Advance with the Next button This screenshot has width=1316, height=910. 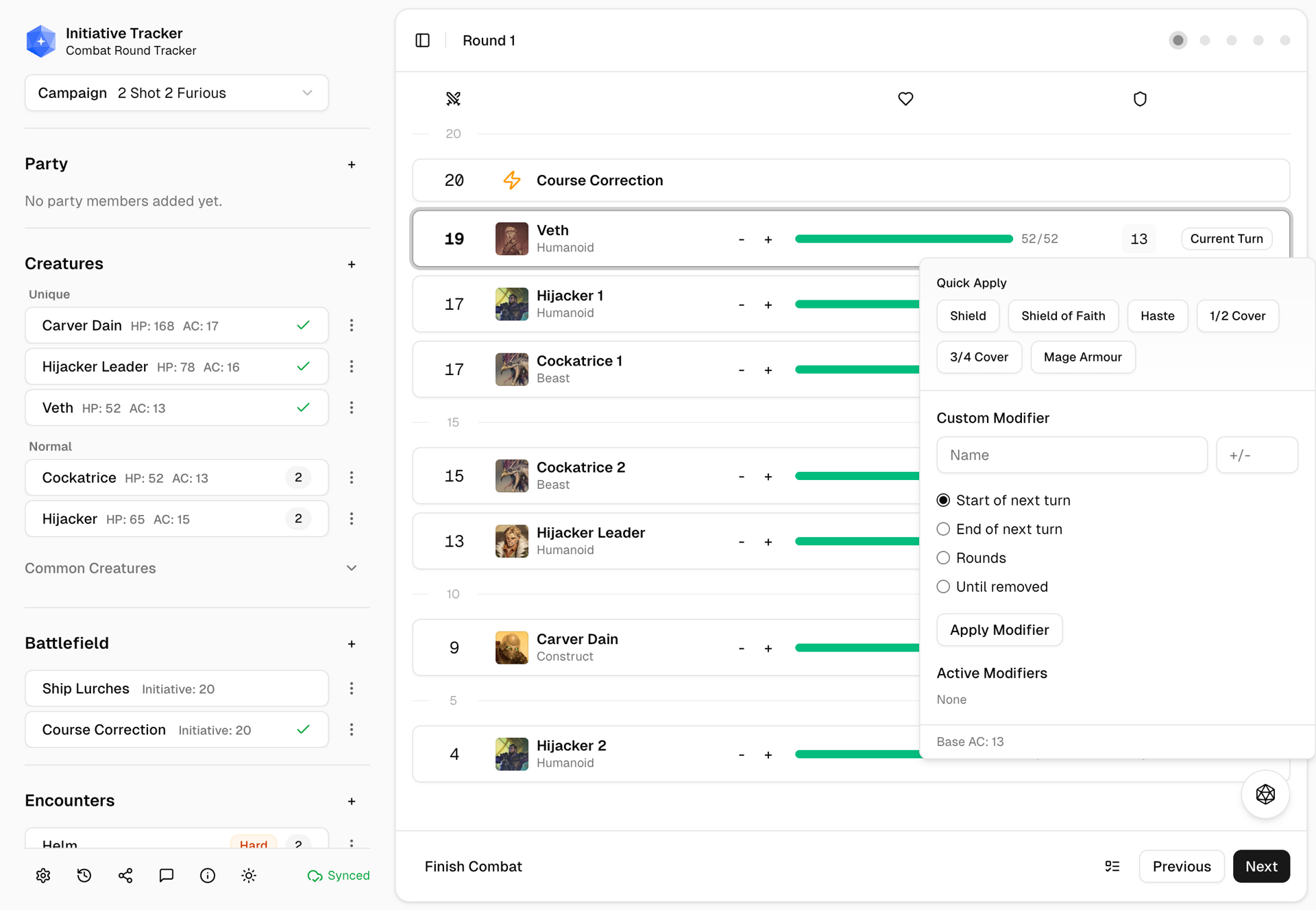tap(1260, 866)
